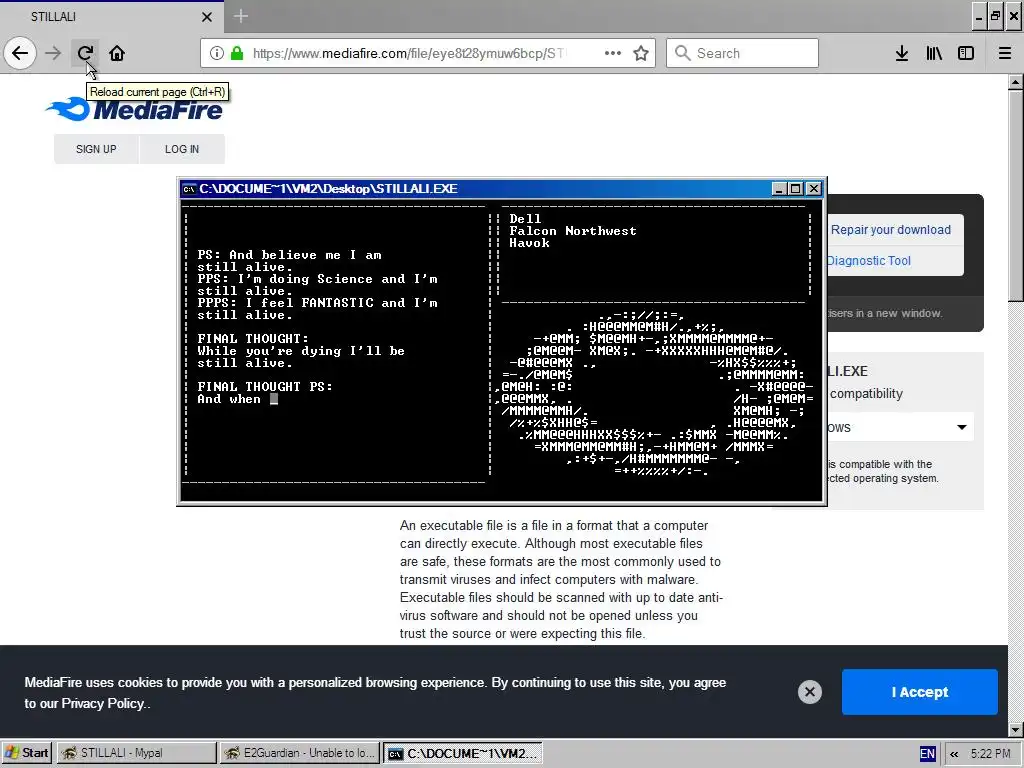Open the Windows Start menu

click(27, 753)
